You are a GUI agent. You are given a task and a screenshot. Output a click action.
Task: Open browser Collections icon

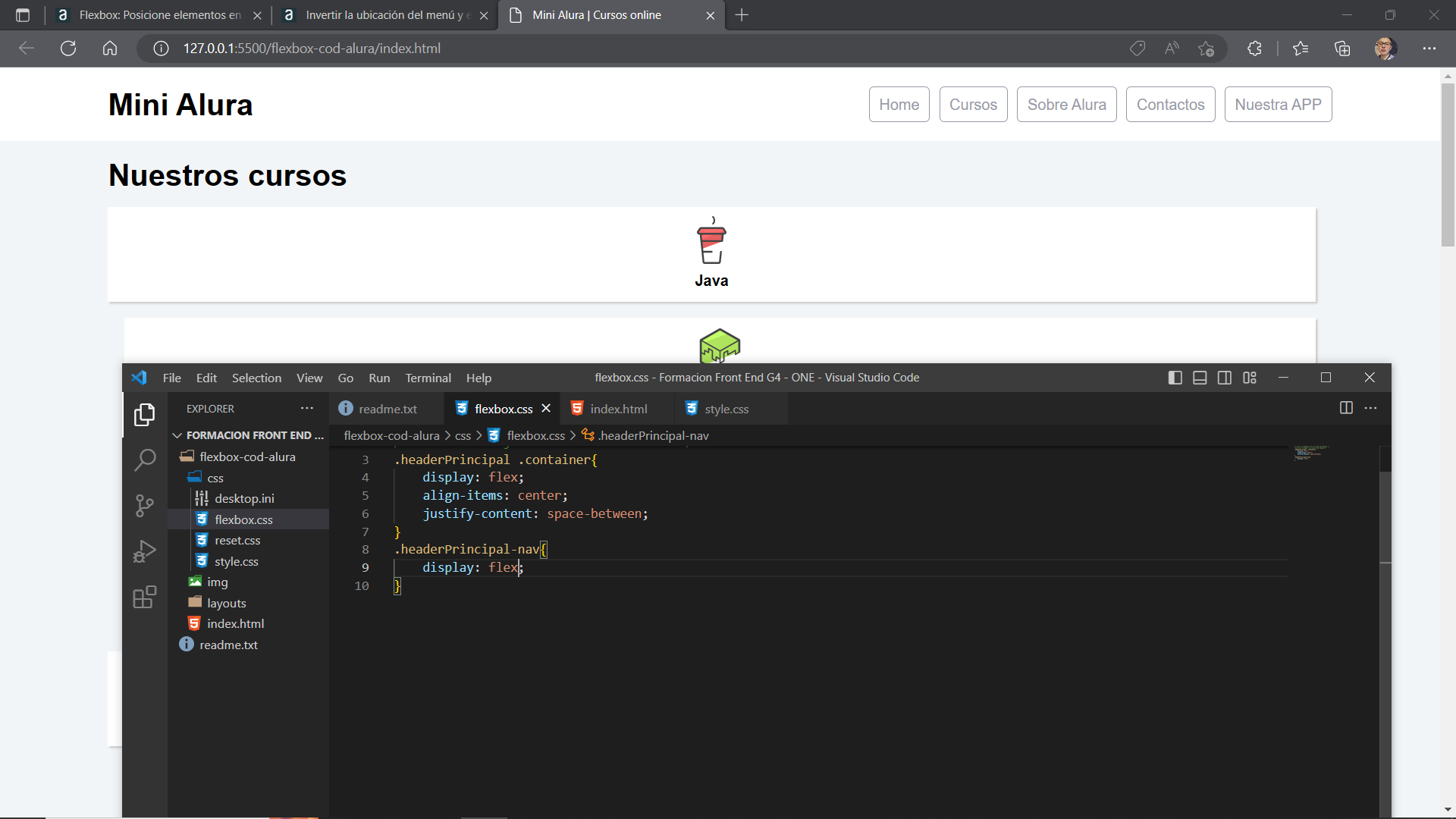[x=1342, y=49]
